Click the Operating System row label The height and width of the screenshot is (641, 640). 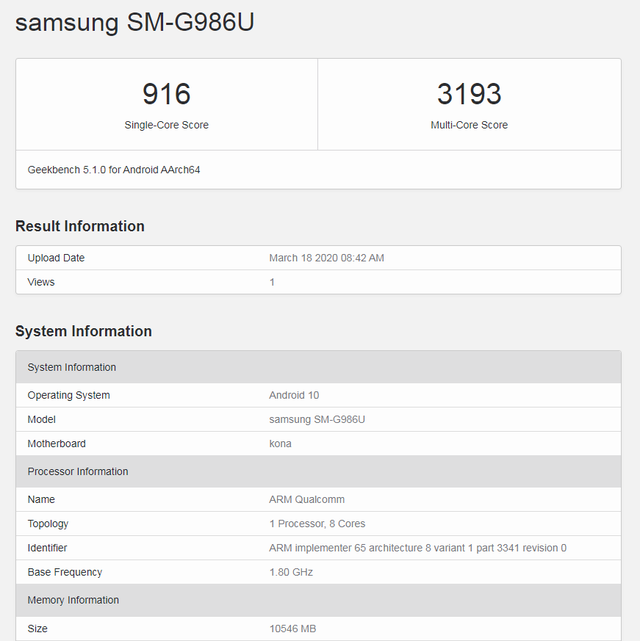[x=69, y=395]
